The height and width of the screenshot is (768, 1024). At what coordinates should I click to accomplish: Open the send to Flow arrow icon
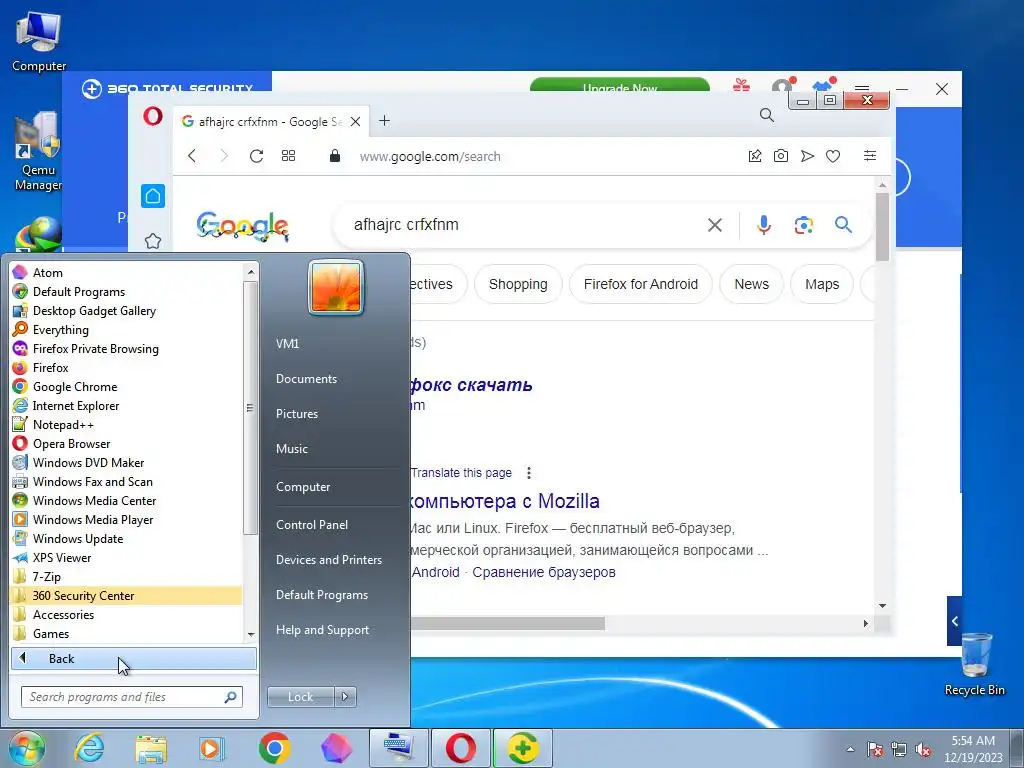[807, 156]
